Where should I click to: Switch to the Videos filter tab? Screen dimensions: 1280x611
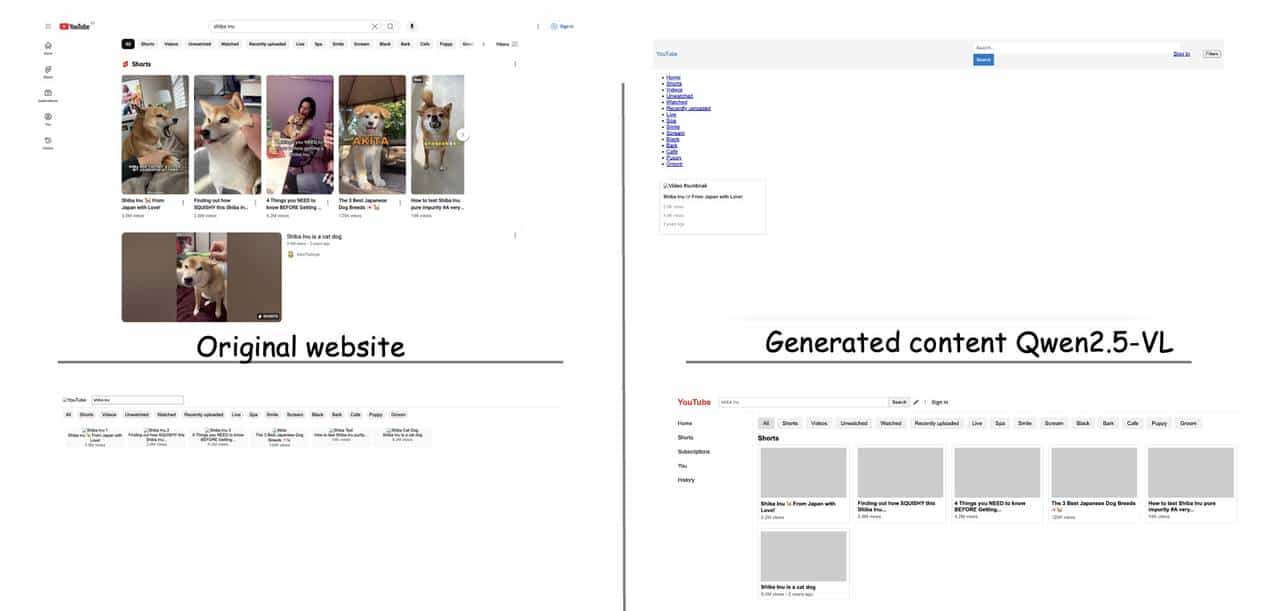(171, 44)
